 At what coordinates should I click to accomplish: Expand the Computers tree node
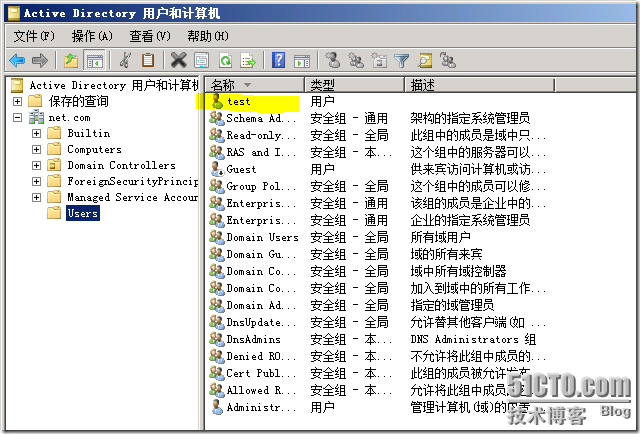pos(36,149)
